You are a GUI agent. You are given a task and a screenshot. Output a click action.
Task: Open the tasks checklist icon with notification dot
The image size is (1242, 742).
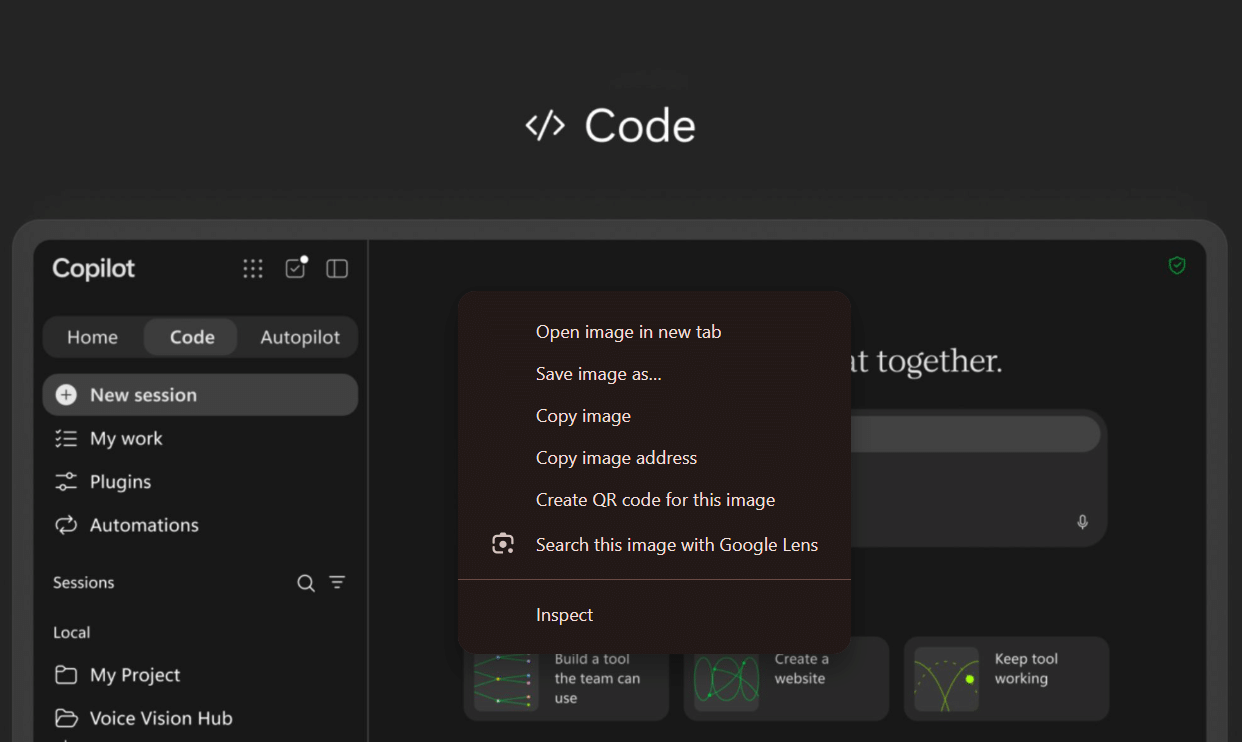[x=296, y=267]
